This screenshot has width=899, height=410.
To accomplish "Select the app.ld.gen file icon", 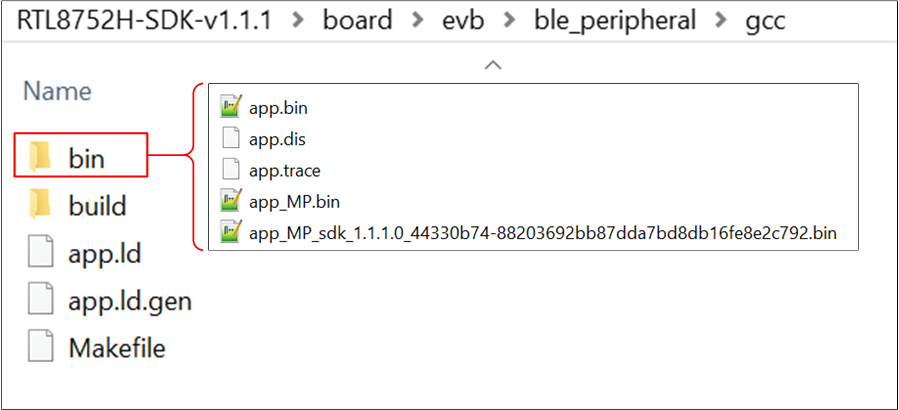I will [x=41, y=300].
